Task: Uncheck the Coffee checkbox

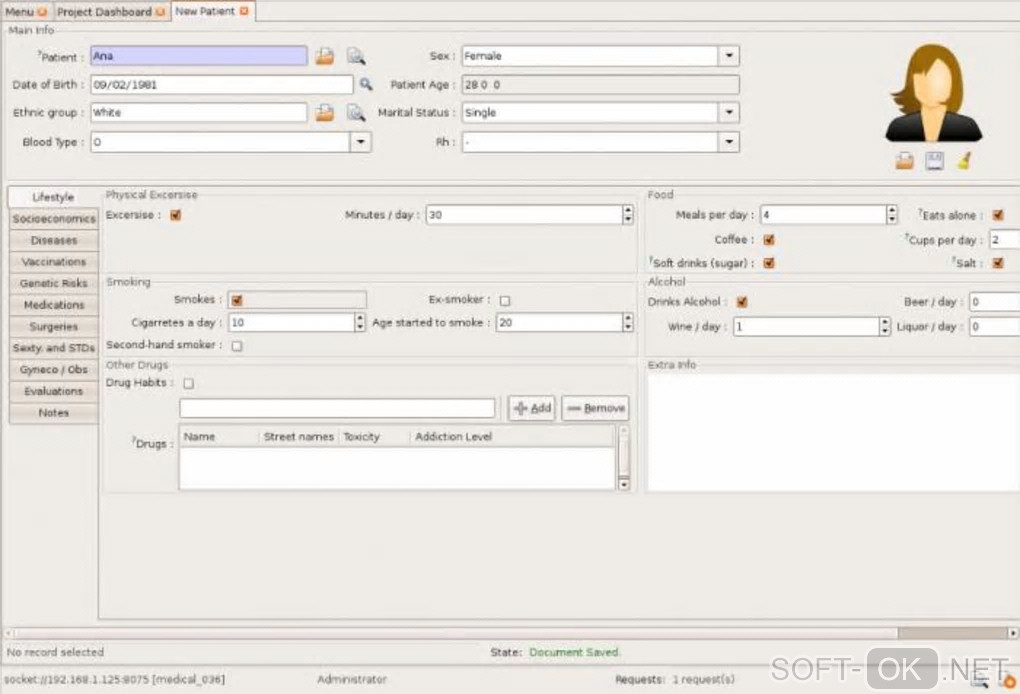Action: click(x=769, y=239)
